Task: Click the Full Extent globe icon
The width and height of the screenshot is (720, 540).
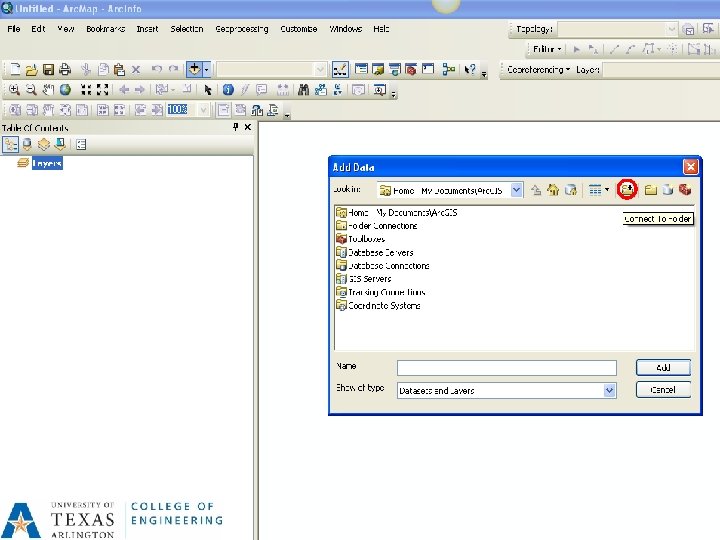Action: point(65,90)
